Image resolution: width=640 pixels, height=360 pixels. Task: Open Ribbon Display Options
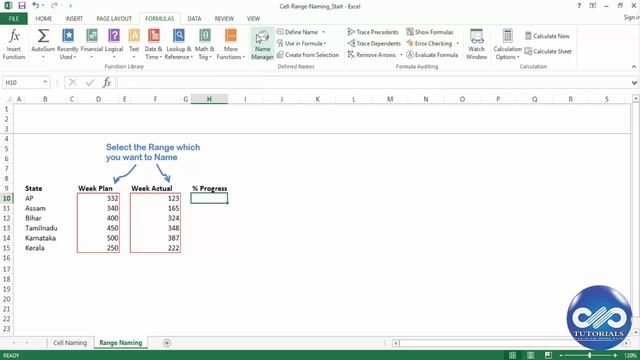click(593, 6)
